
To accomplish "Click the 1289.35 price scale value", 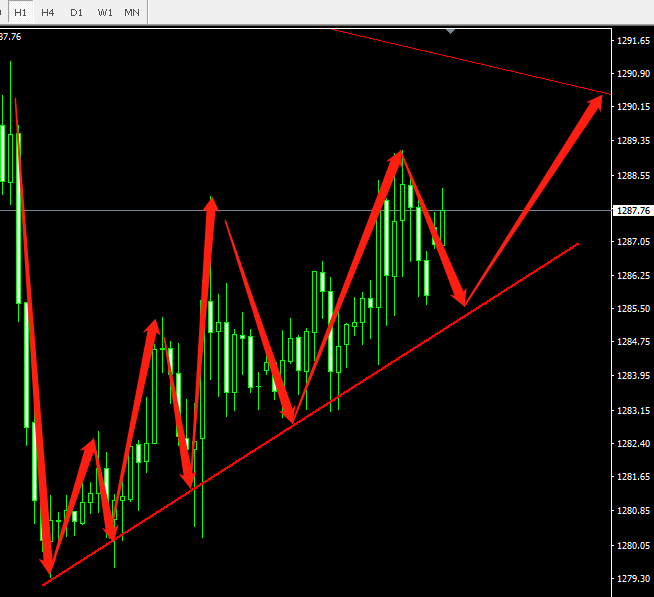I will coord(633,141).
